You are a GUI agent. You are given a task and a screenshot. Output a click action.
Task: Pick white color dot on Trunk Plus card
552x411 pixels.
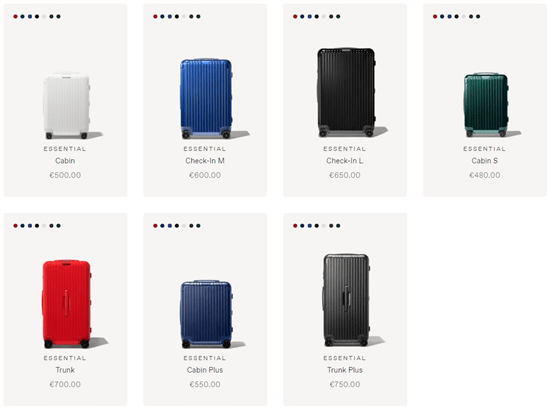tap(324, 226)
